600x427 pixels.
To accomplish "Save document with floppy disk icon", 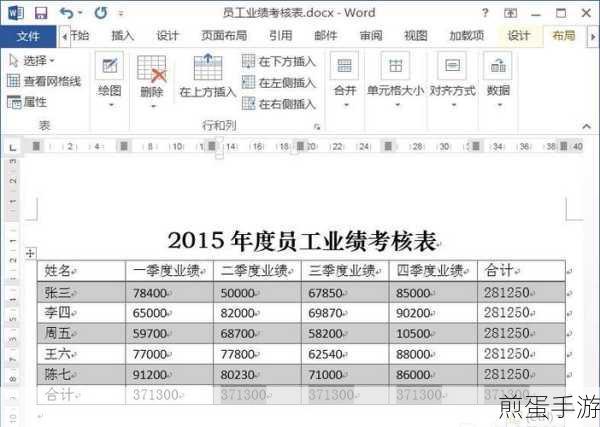I will 41,13.
